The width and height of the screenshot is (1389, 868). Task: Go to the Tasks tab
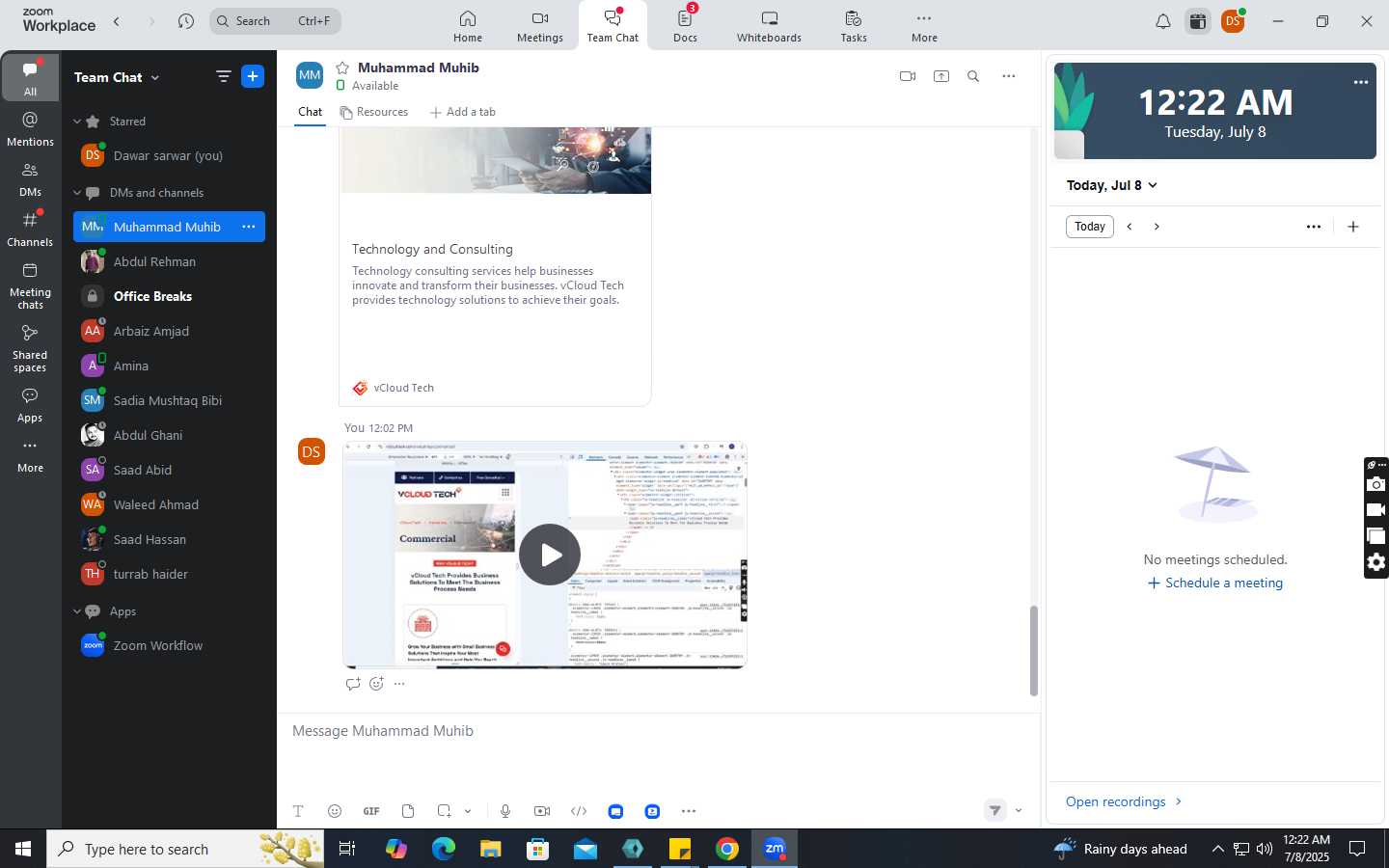tap(854, 26)
